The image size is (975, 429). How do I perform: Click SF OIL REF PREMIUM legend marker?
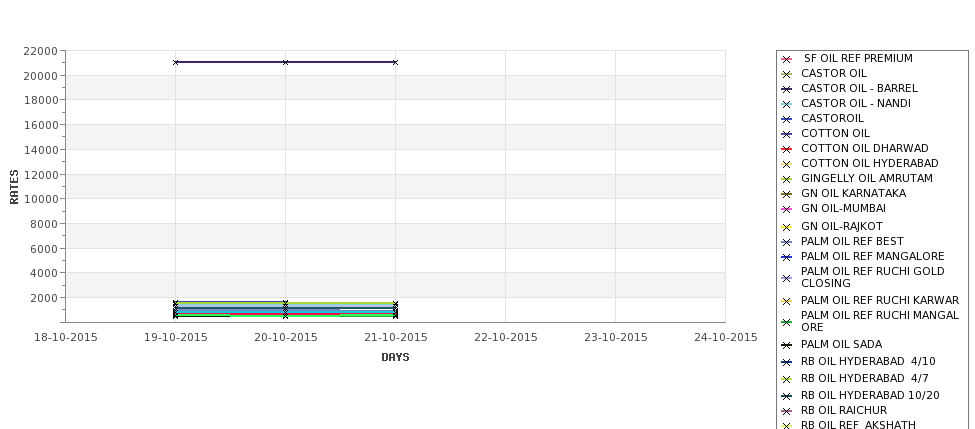(786, 59)
